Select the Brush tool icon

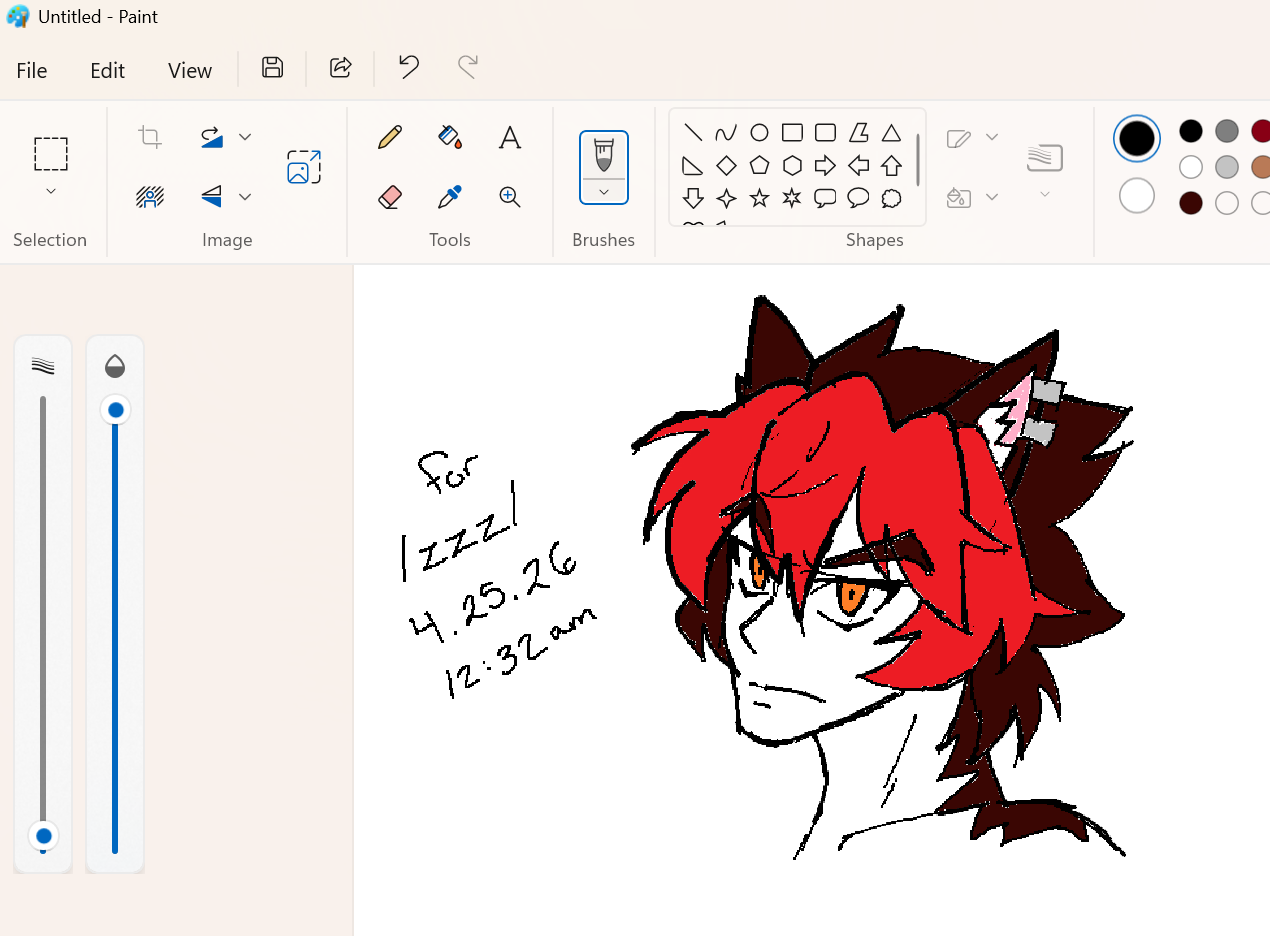tap(604, 154)
